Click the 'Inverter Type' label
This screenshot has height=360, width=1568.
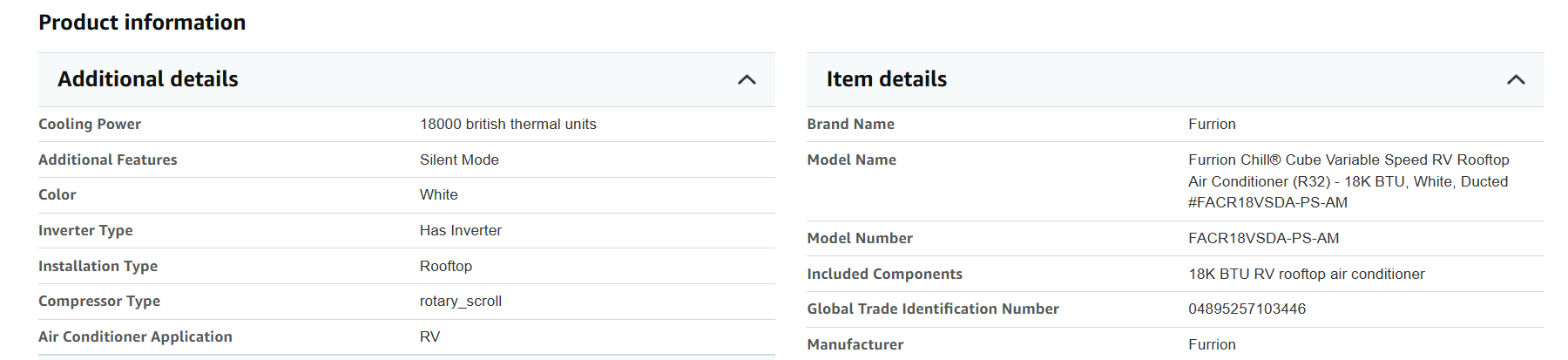coord(85,230)
